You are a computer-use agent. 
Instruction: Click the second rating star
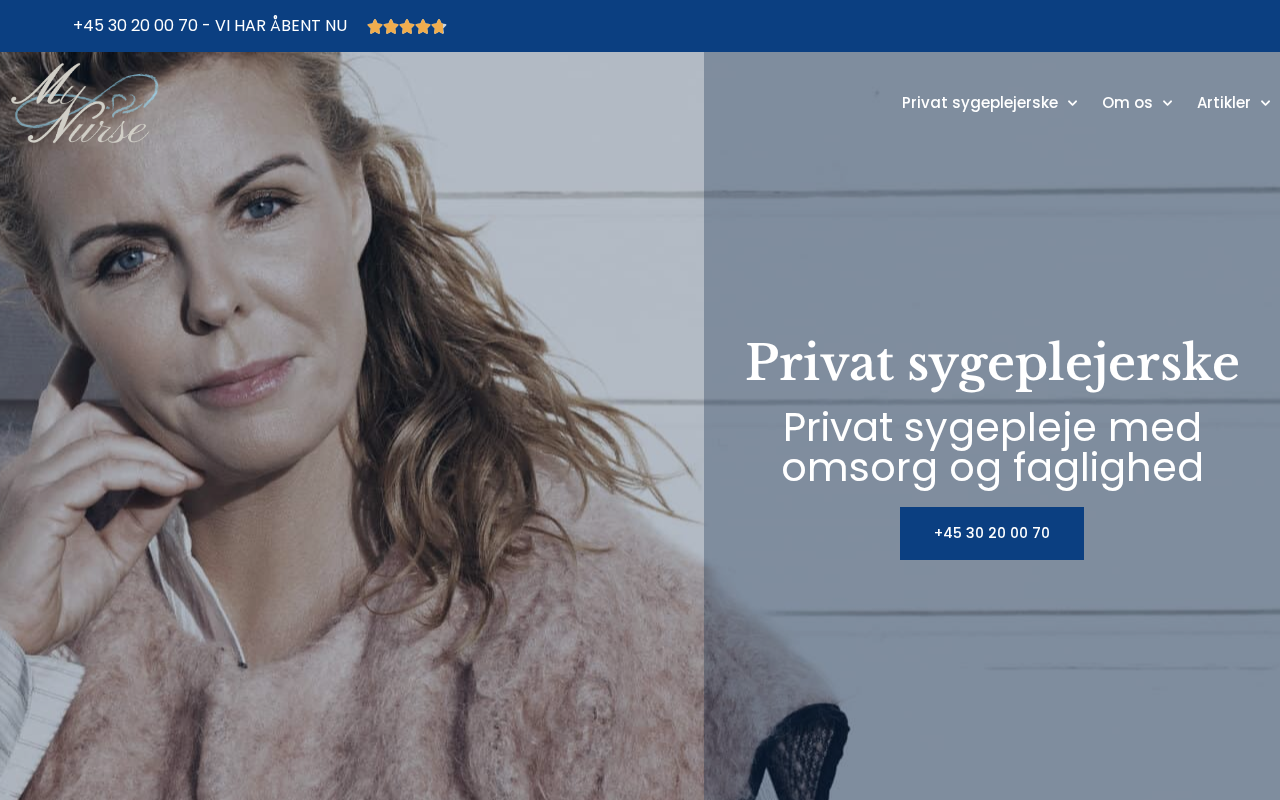(x=391, y=27)
